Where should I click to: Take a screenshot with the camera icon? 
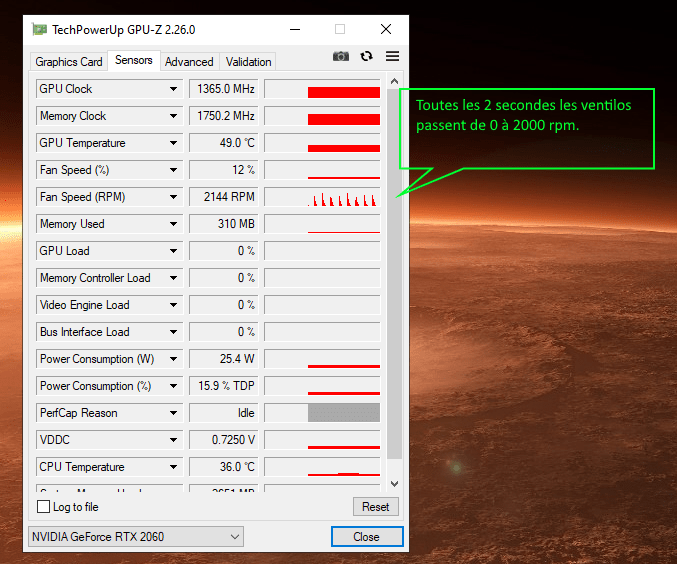pyautogui.click(x=341, y=56)
